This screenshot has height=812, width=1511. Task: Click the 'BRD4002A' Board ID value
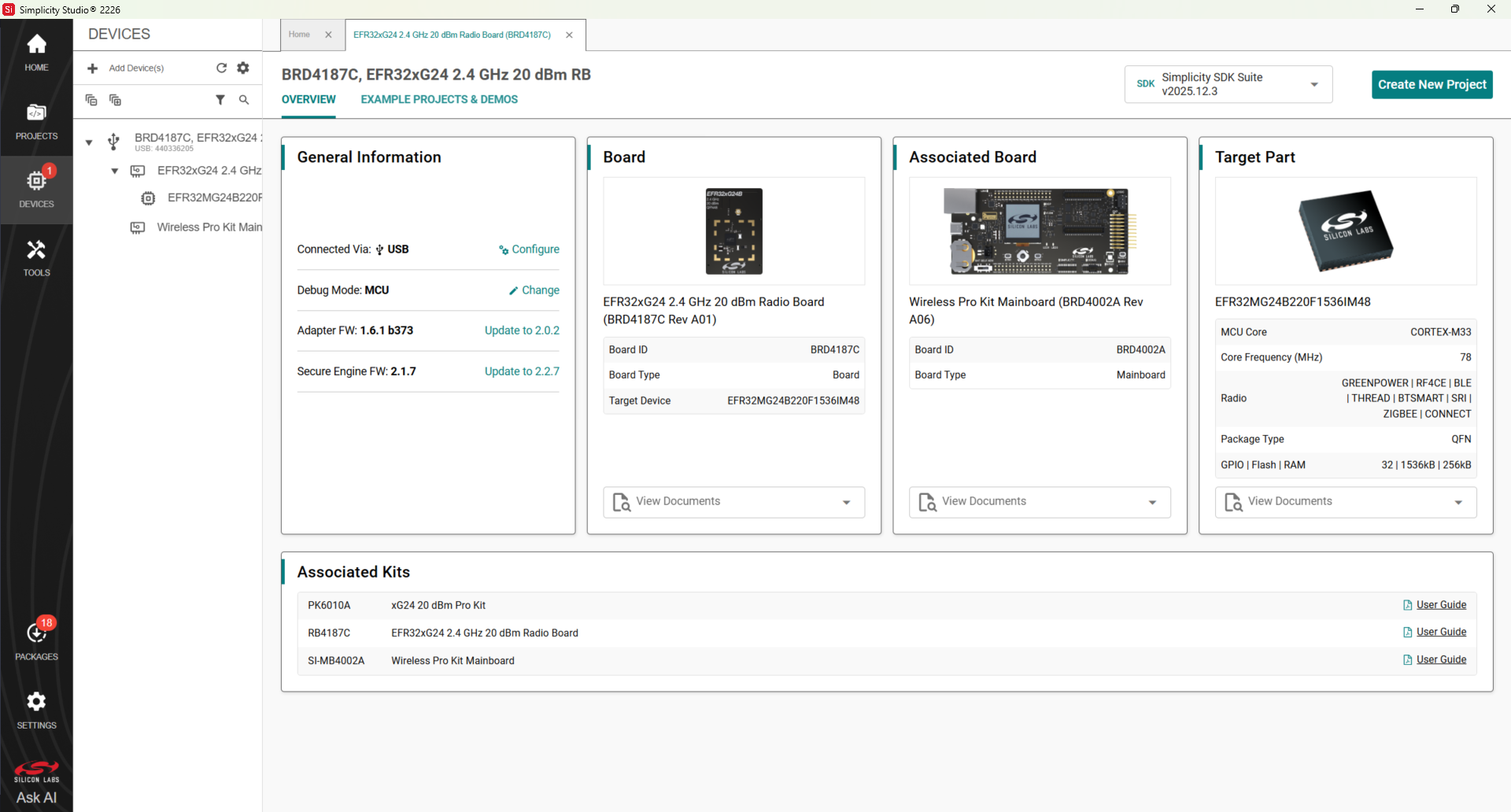pyautogui.click(x=1140, y=350)
